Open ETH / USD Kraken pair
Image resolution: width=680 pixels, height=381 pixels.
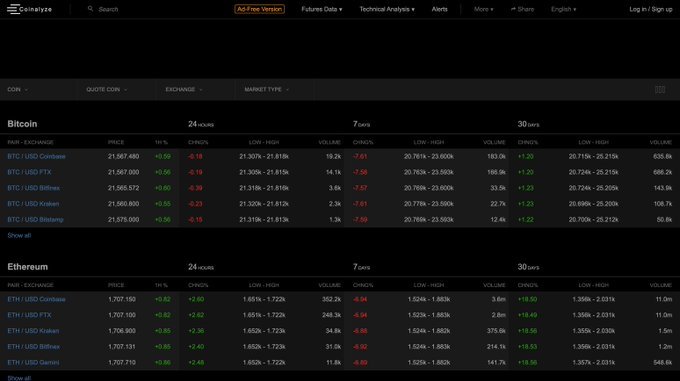[x=33, y=331]
